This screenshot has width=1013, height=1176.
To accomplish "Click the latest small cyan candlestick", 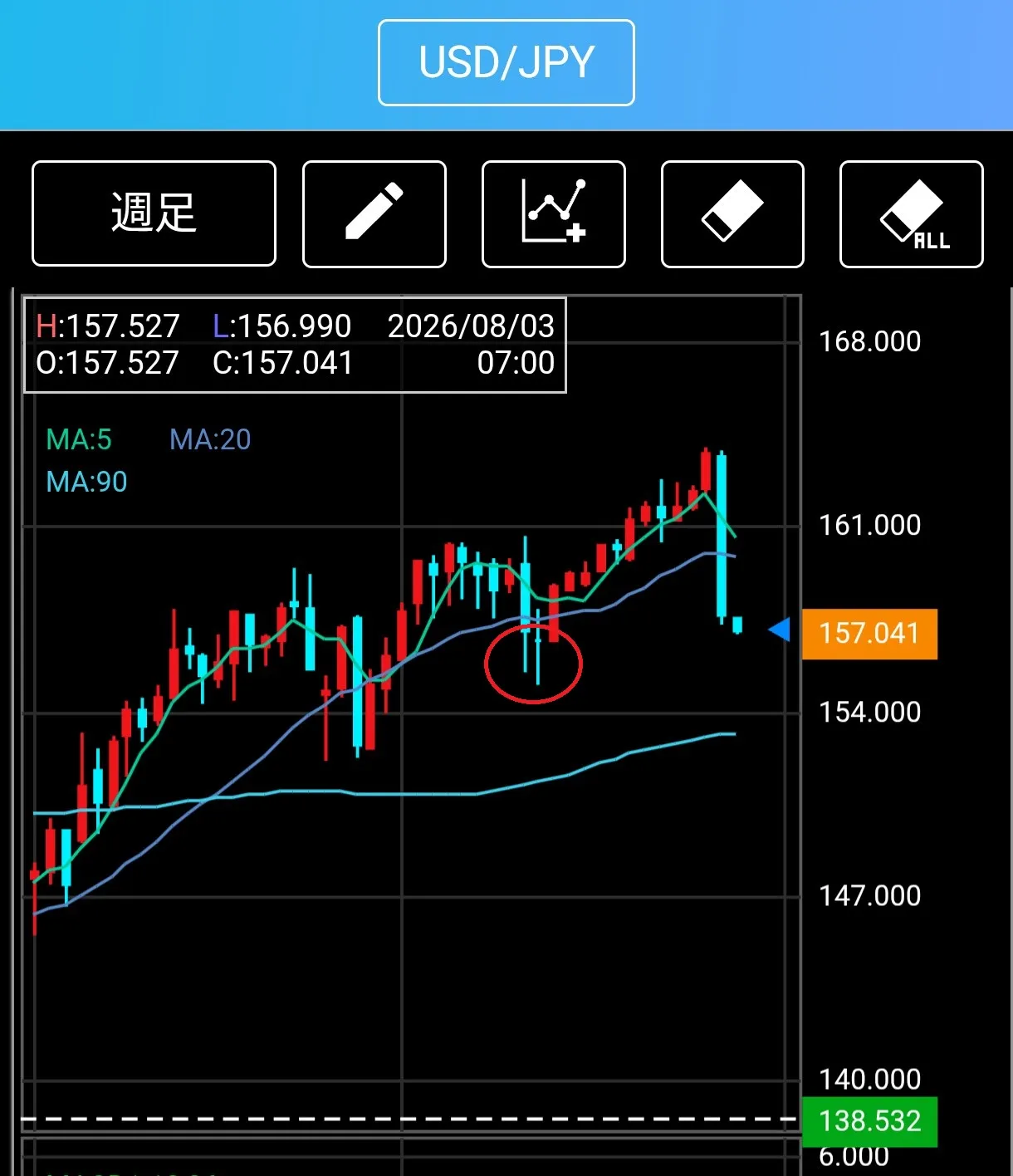I will (737, 625).
